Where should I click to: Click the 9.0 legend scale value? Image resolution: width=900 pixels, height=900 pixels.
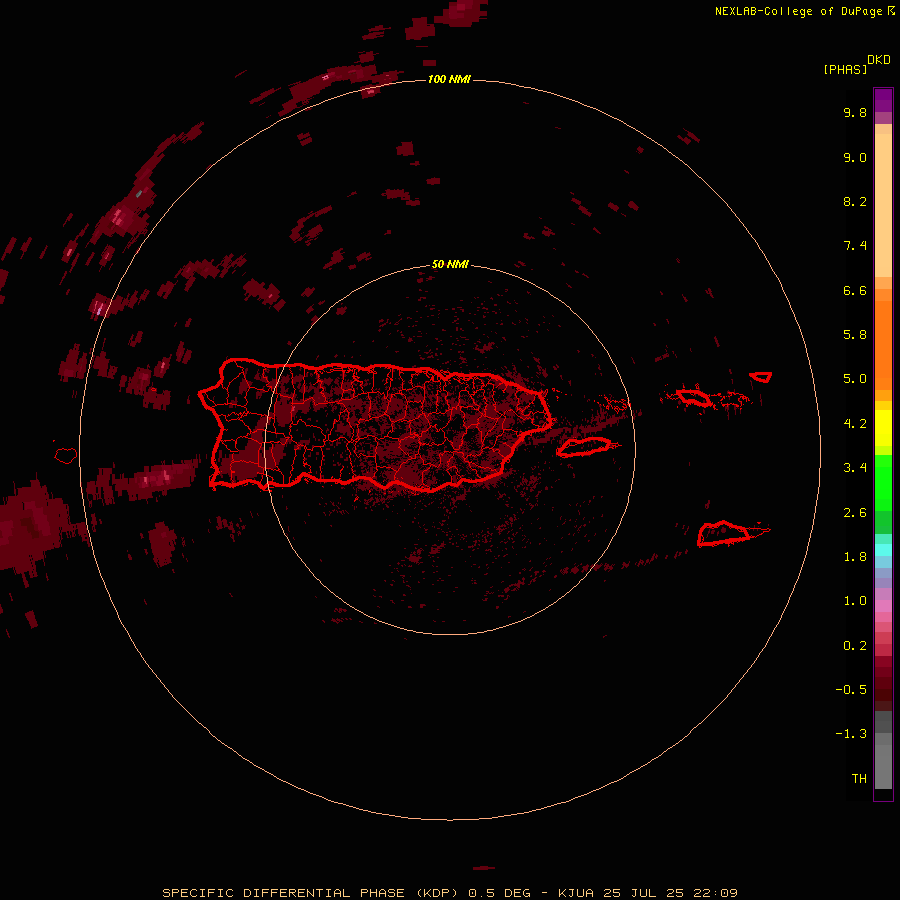[855, 157]
